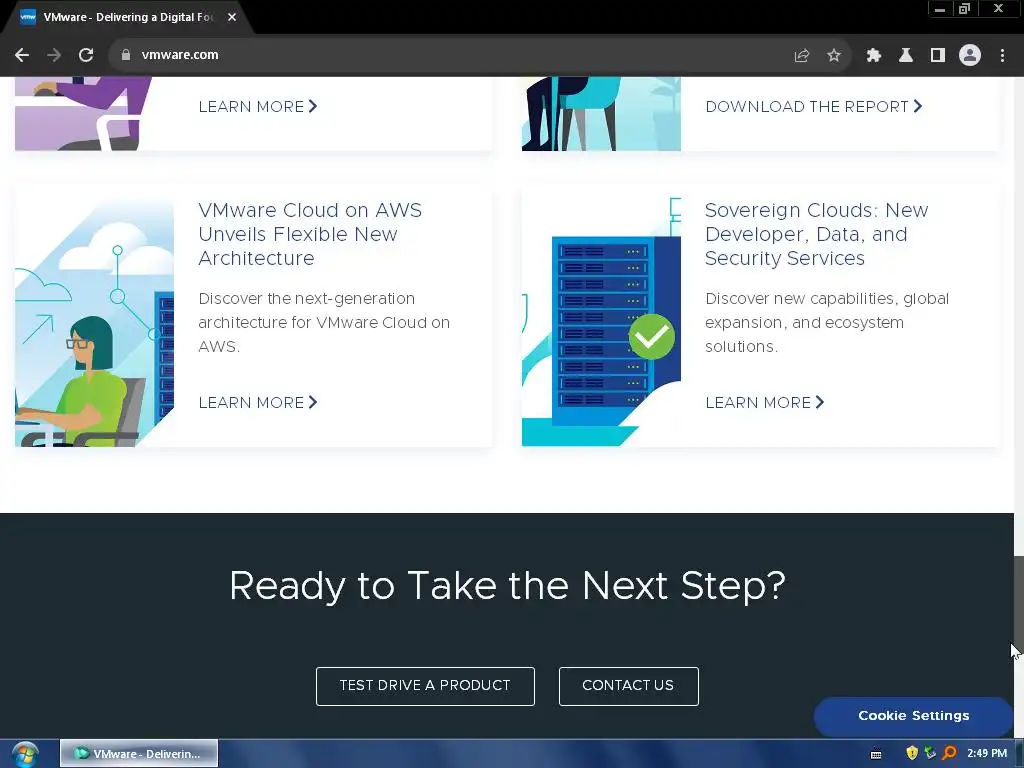The width and height of the screenshot is (1024, 768).
Task: Click the seated person chair illustration
Action: pos(601,114)
